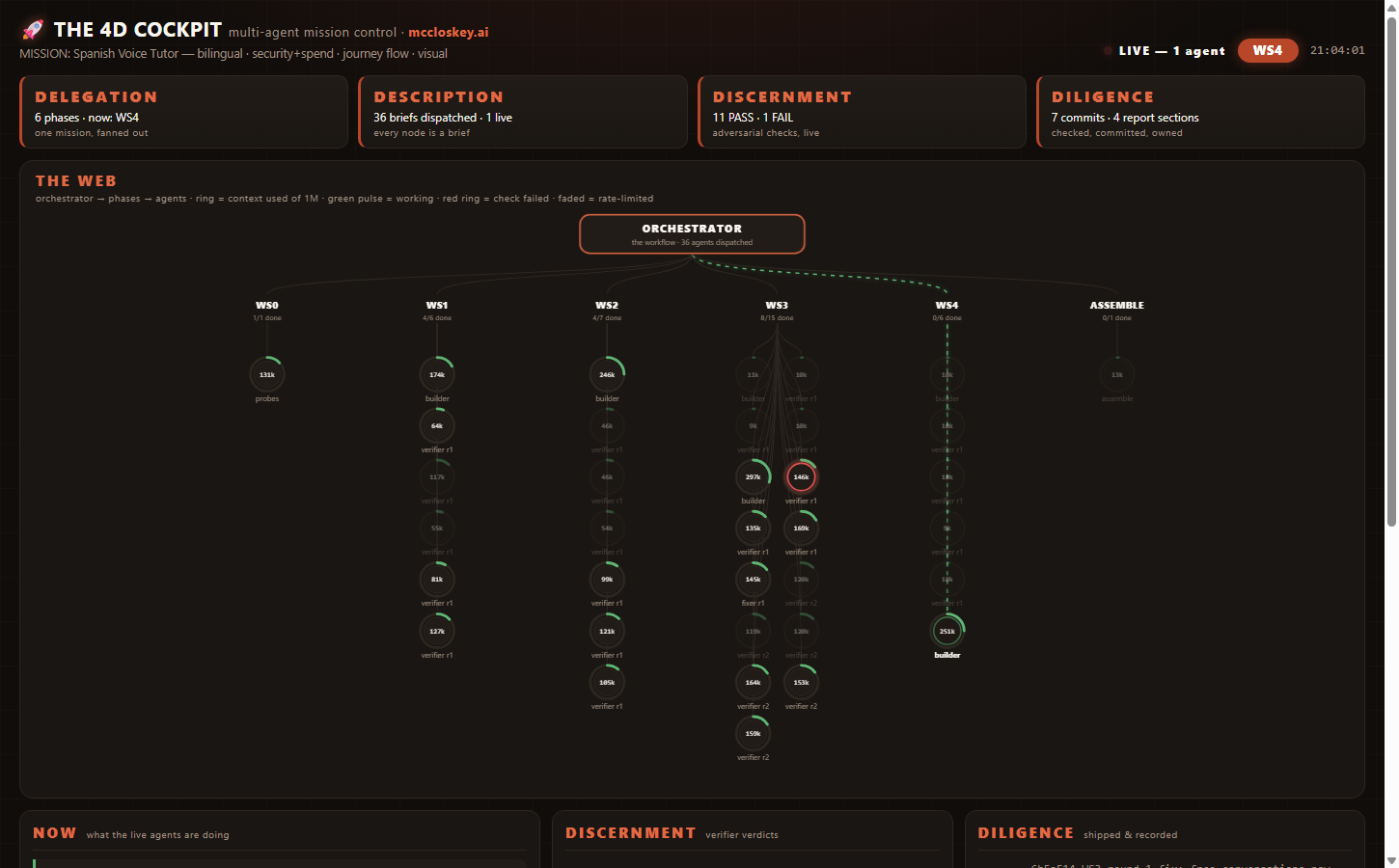1399x868 pixels.
Task: Select the 174k builder node under WS1
Action: point(437,374)
